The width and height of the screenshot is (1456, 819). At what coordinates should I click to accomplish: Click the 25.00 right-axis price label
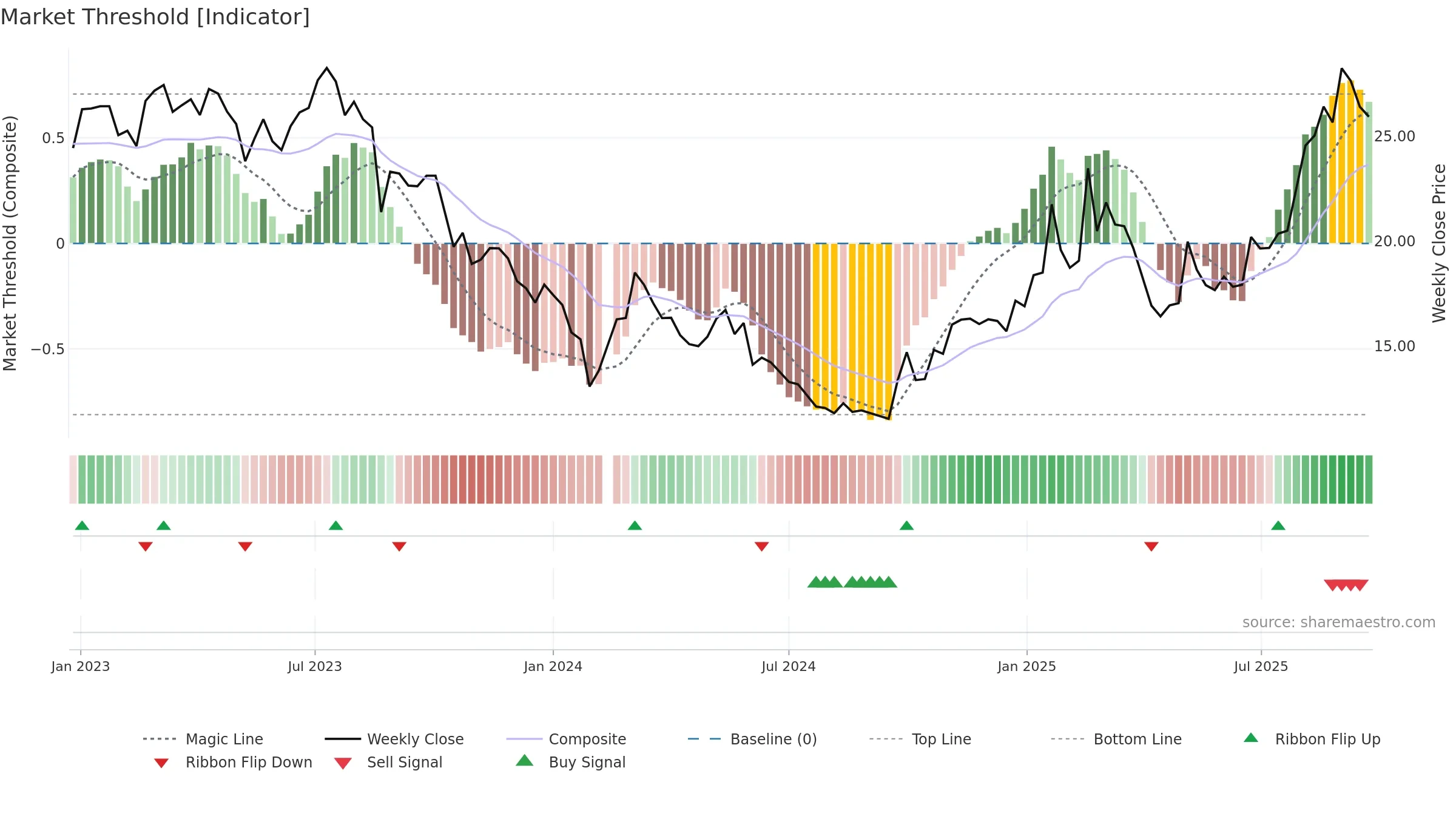click(x=1395, y=136)
